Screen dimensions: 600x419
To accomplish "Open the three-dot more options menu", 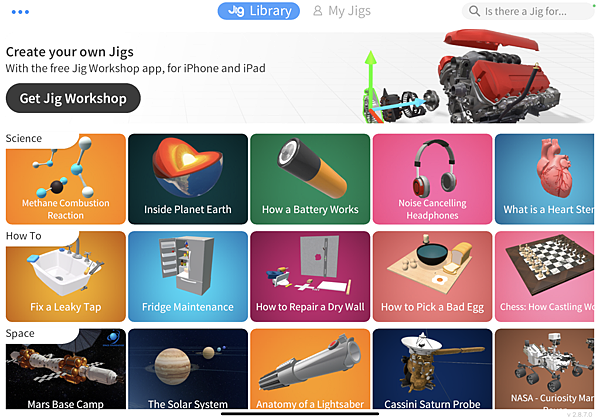I will pyautogui.click(x=20, y=12).
